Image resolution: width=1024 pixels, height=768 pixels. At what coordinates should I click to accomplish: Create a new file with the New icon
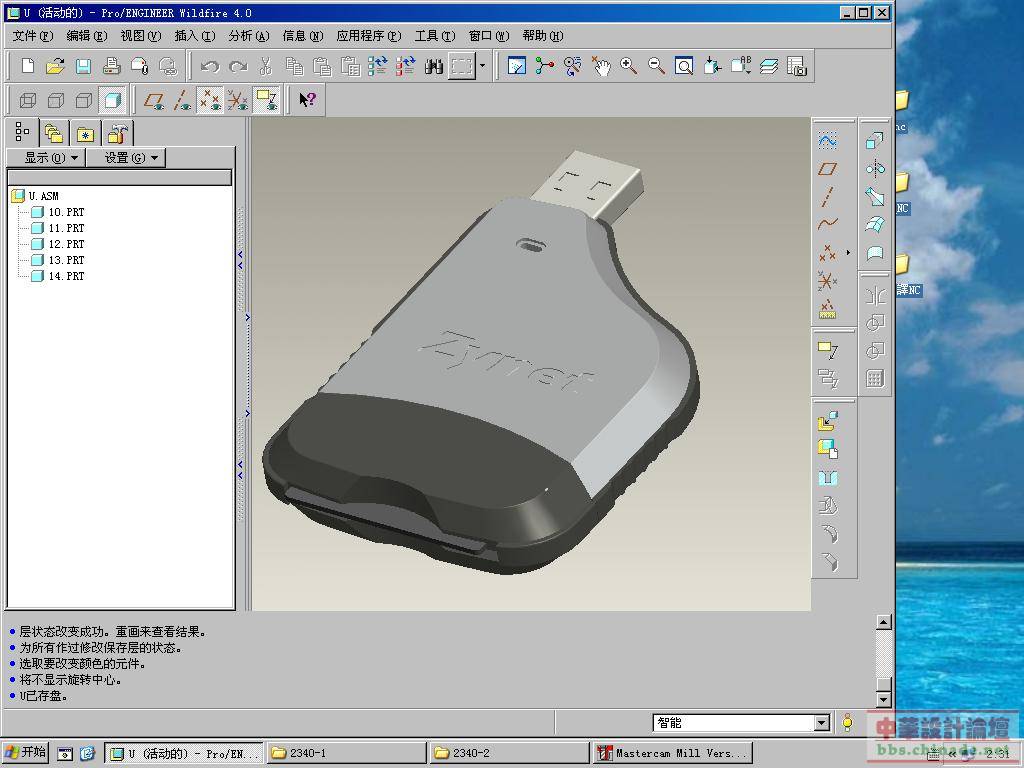27,66
